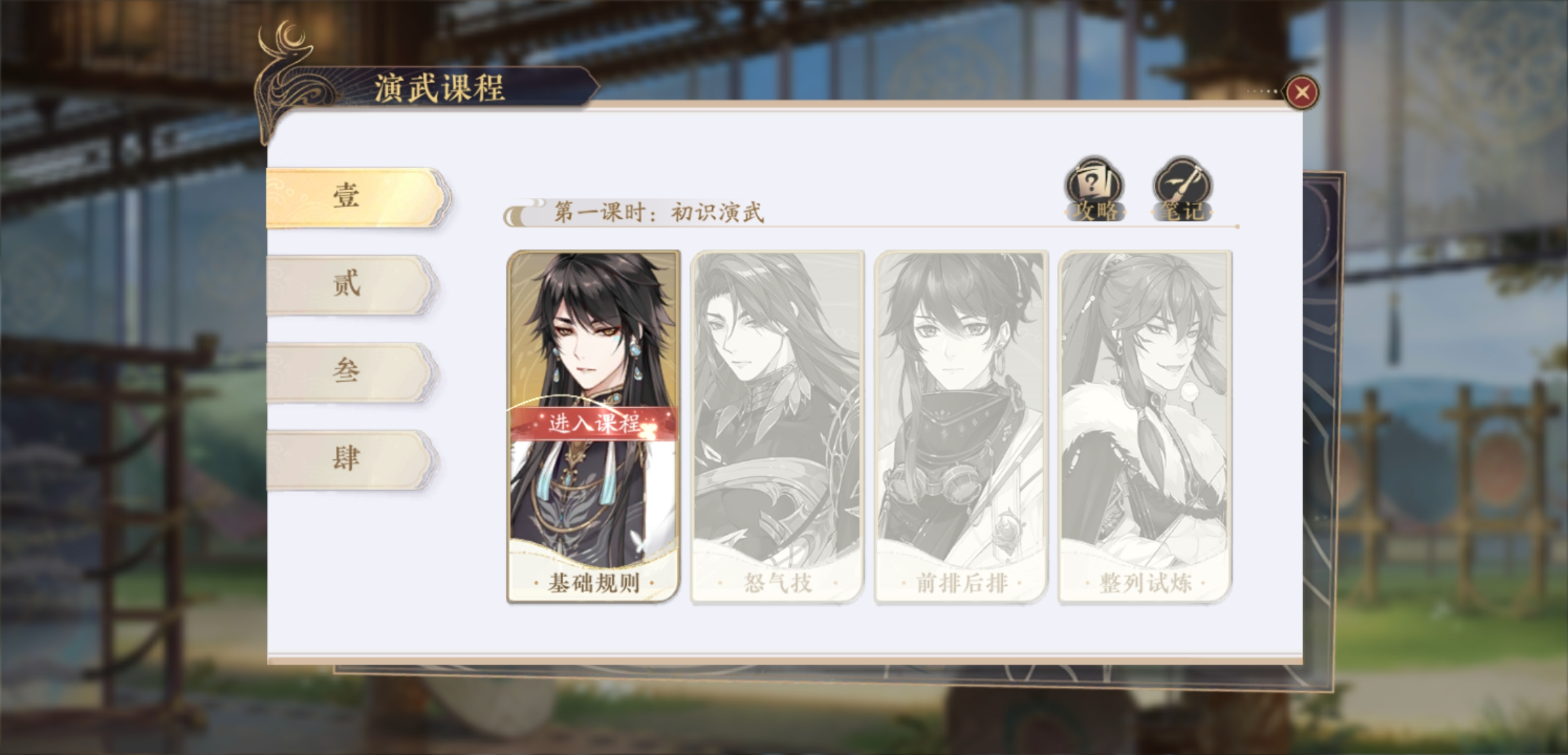Open the 攻略 strategy guide icon

(x=1094, y=189)
